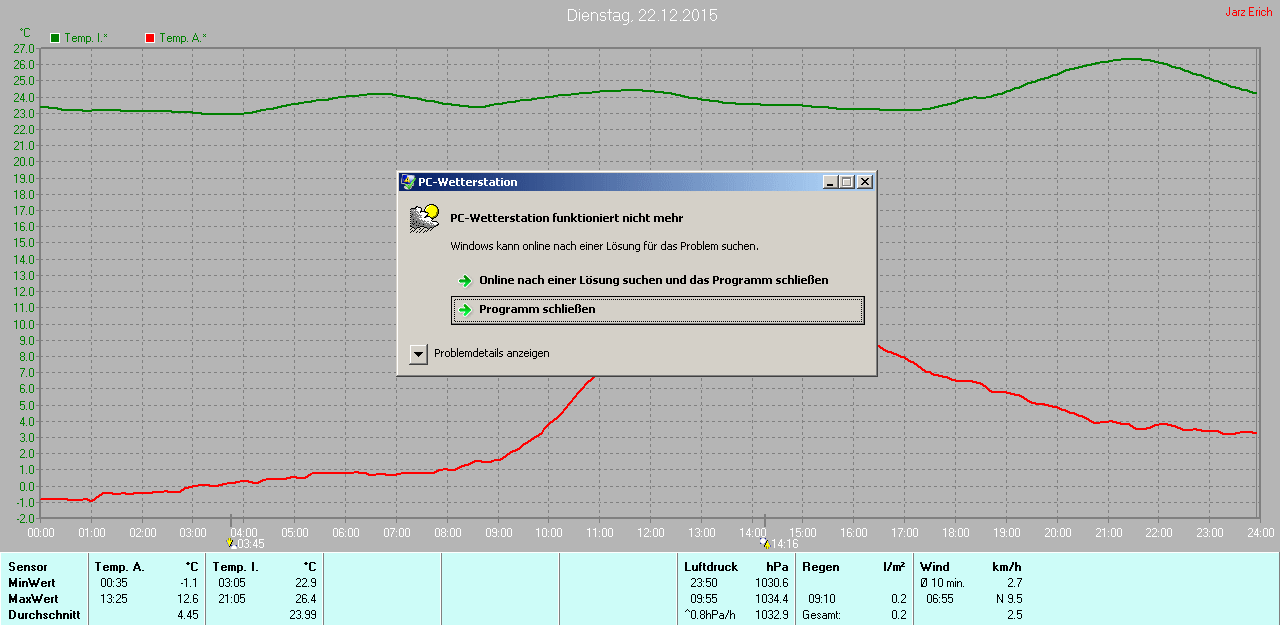Click the Temp. I. column header

pos(236,567)
